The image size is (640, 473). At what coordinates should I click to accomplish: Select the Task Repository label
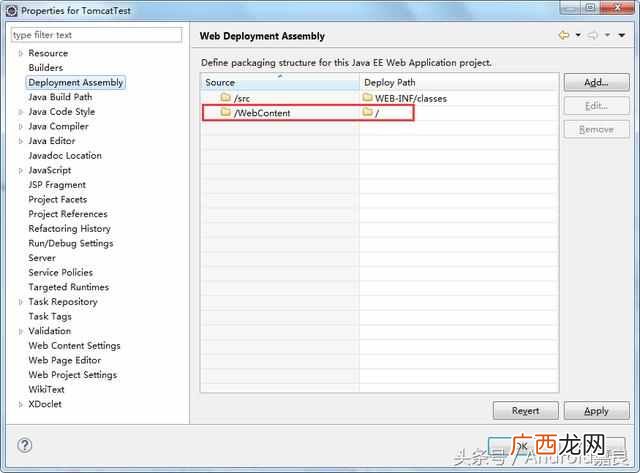pyautogui.click(x=63, y=302)
